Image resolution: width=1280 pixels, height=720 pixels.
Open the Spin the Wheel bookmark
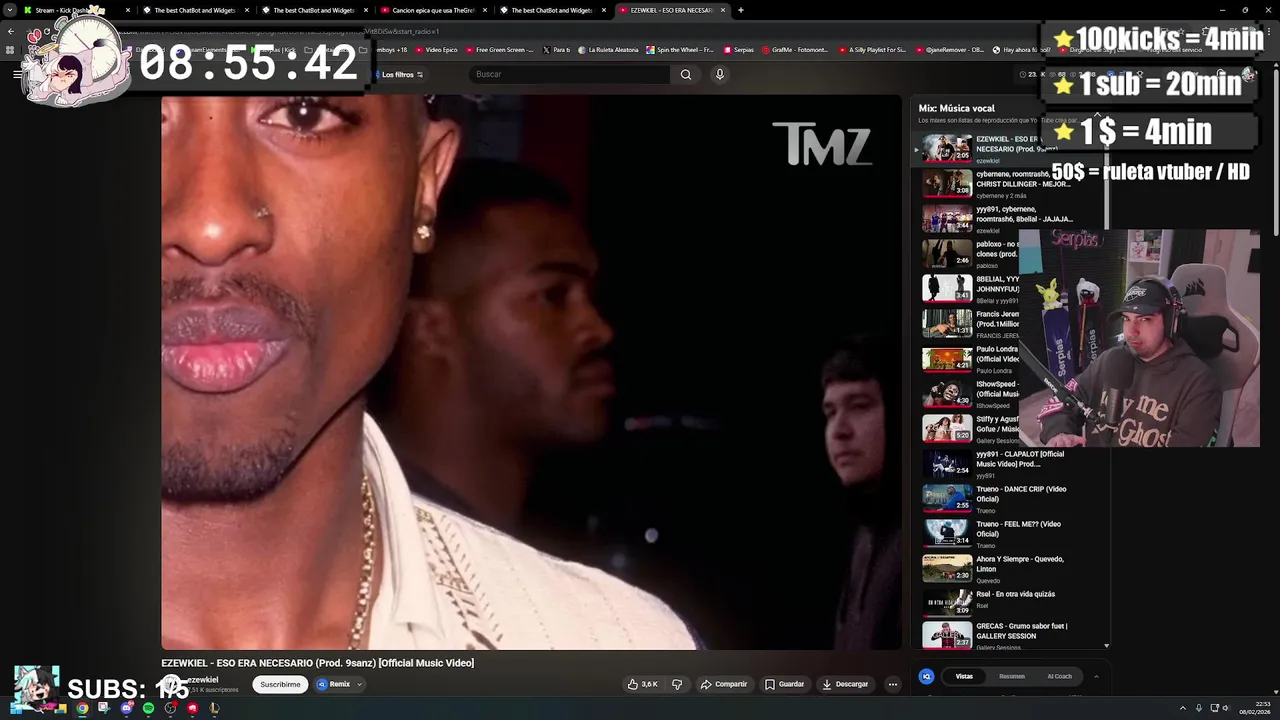tap(680, 49)
